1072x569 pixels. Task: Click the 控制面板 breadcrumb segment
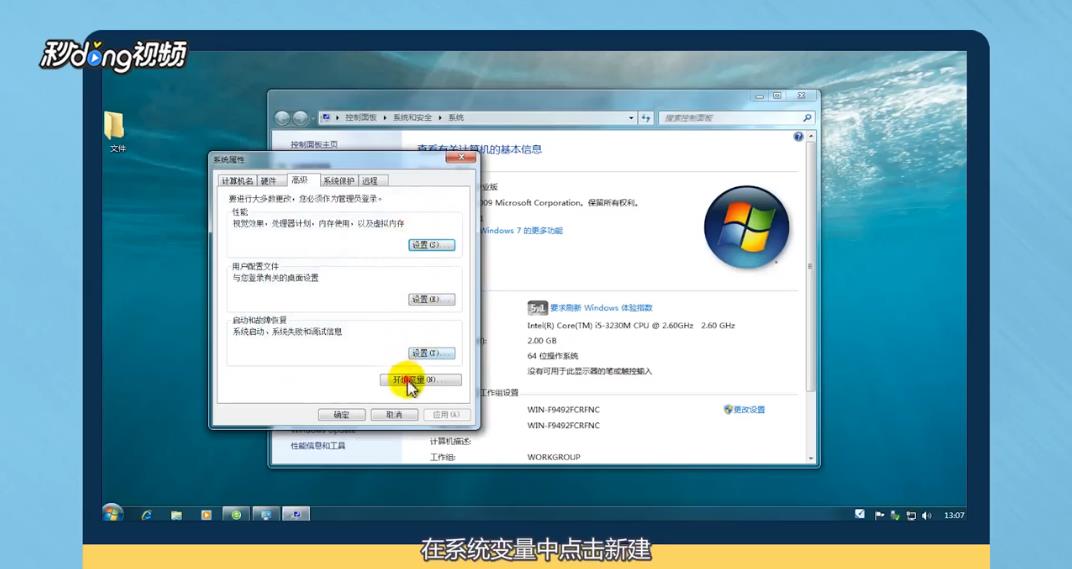point(361,118)
